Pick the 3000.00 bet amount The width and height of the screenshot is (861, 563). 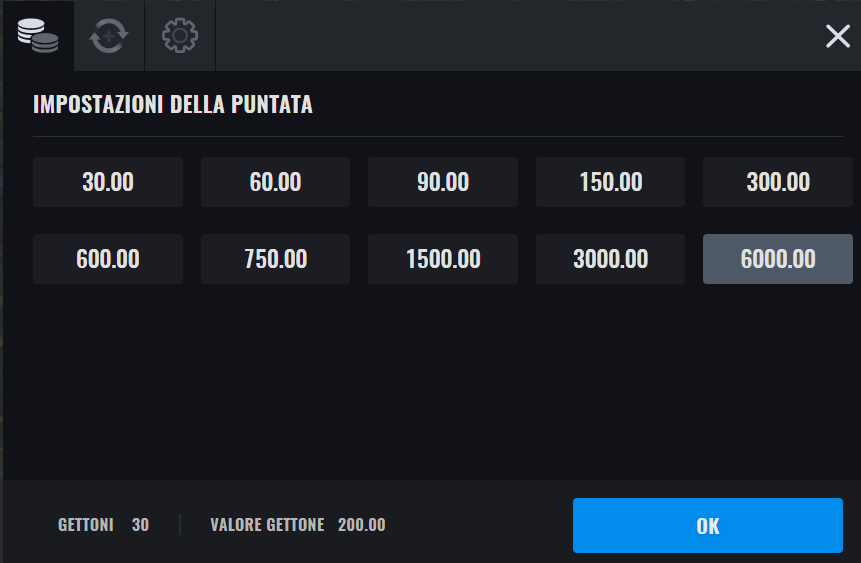(610, 259)
